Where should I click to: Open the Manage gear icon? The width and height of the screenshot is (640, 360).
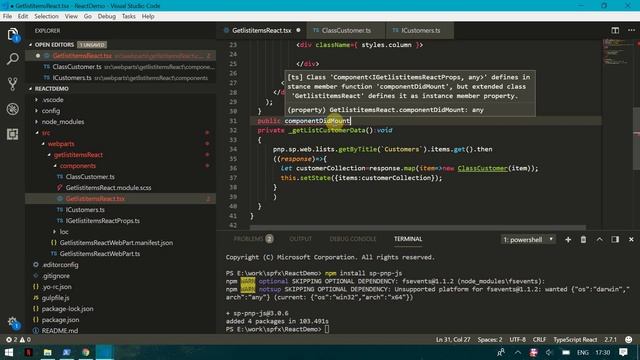click(x=13, y=322)
